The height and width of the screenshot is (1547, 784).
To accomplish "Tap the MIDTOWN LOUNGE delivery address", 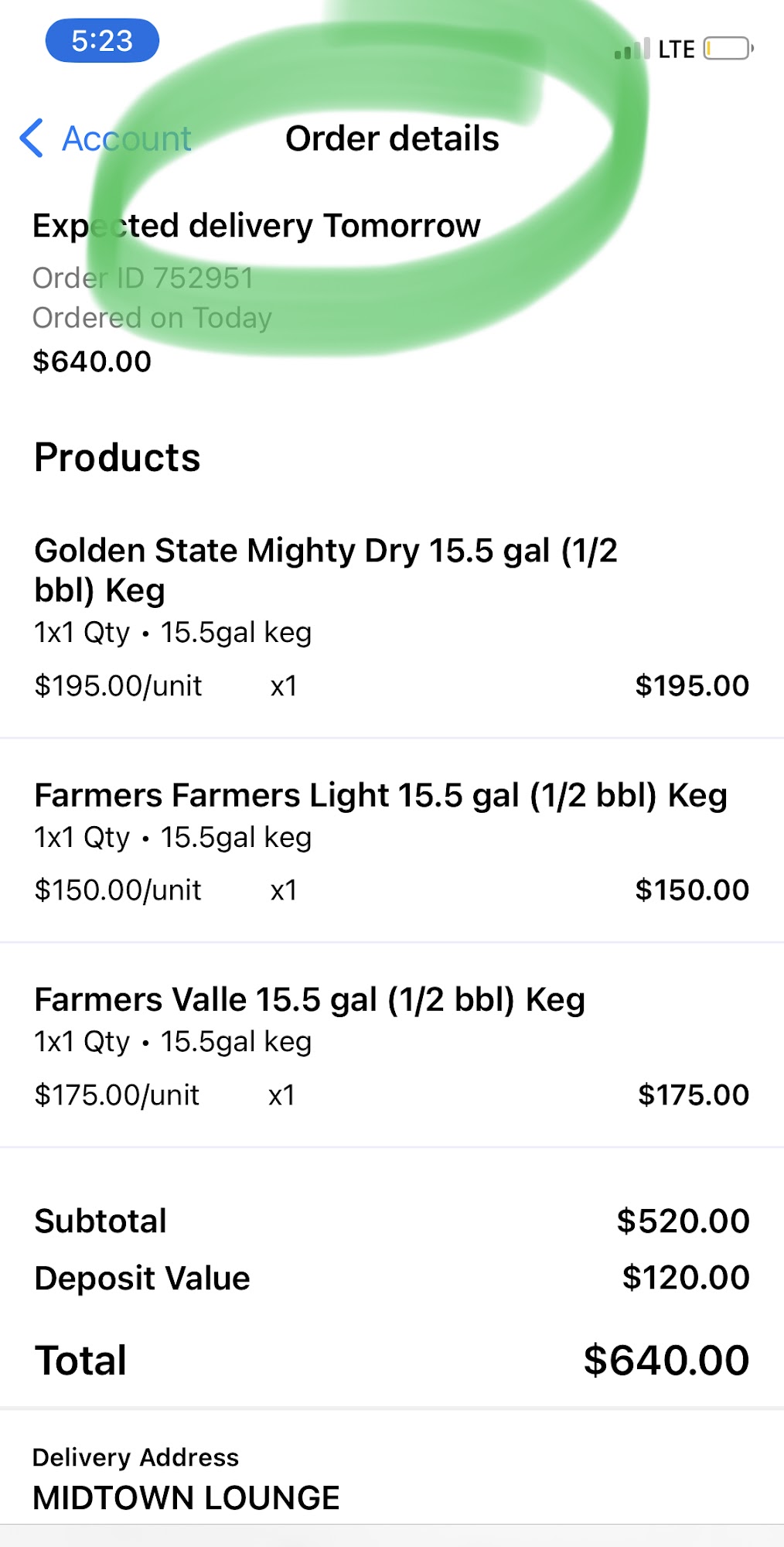I will (186, 1498).
